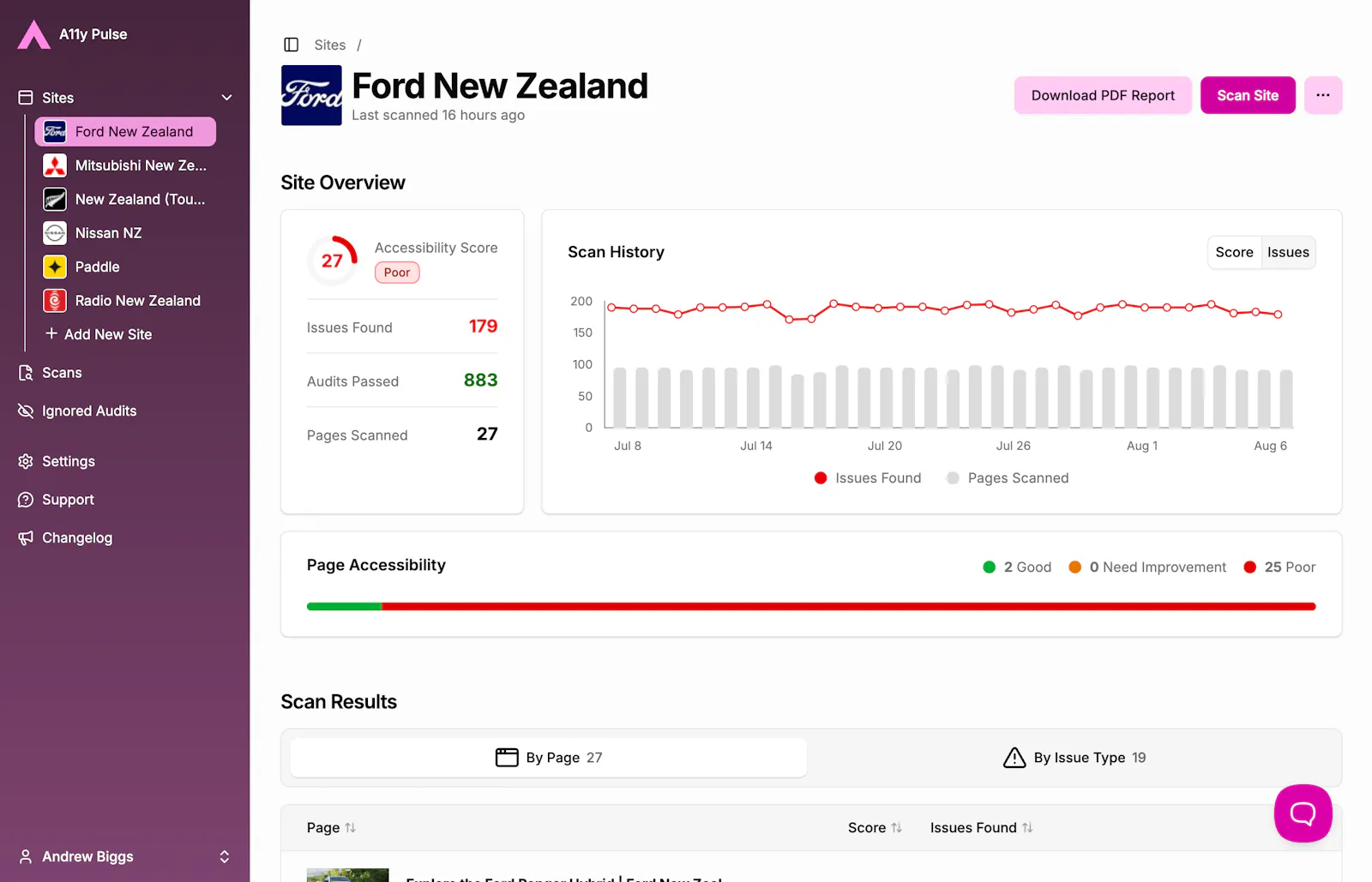The height and width of the screenshot is (882, 1372).
Task: Click the Page Accessibility progress bar
Action: tap(811, 607)
